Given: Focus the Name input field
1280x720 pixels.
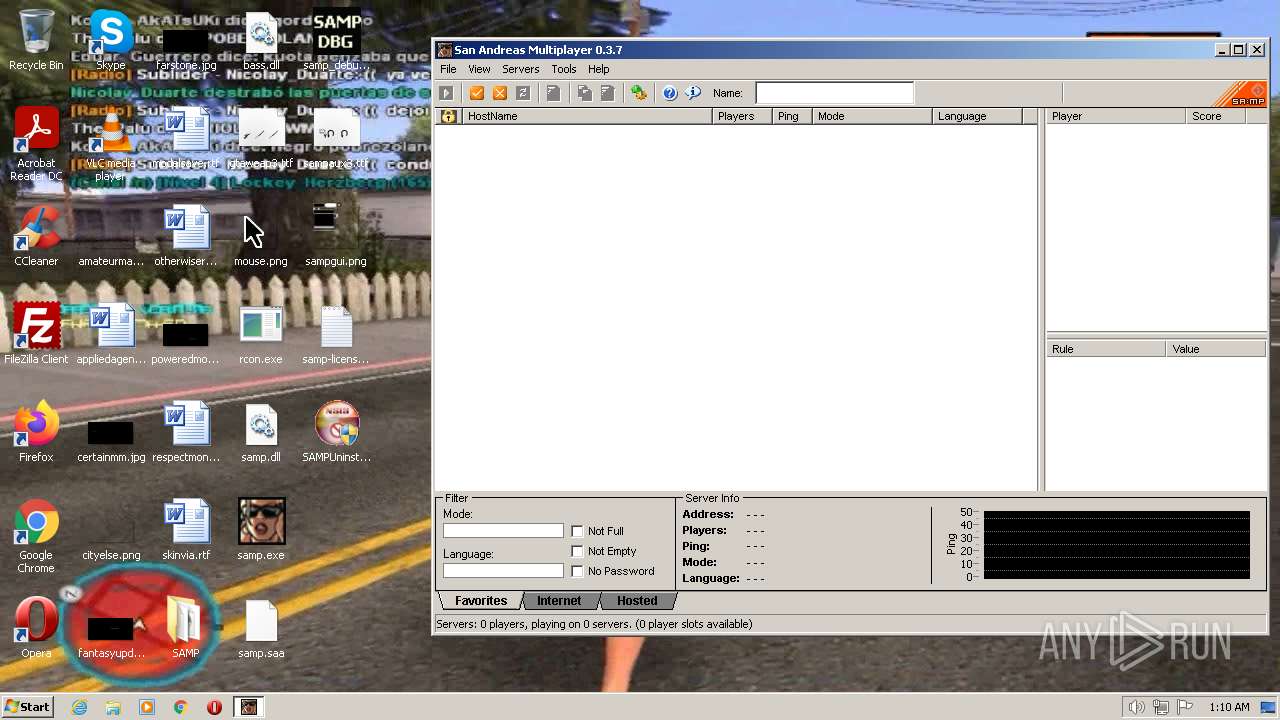Looking at the screenshot, I should pos(835,93).
